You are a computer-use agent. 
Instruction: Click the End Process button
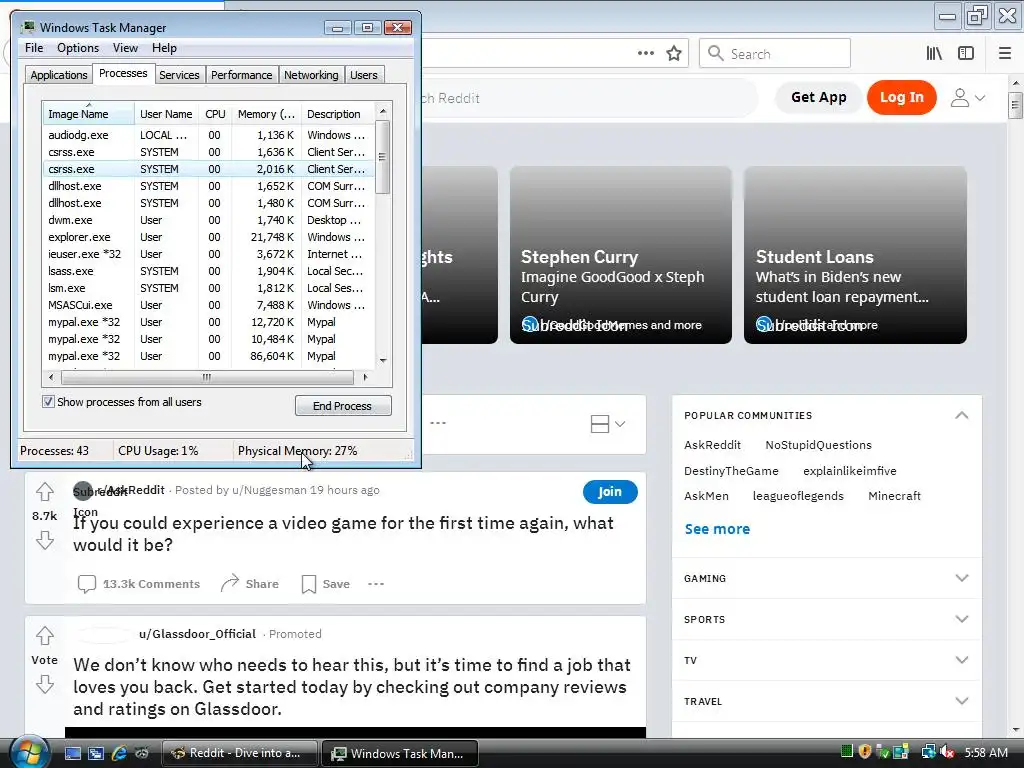click(x=343, y=406)
